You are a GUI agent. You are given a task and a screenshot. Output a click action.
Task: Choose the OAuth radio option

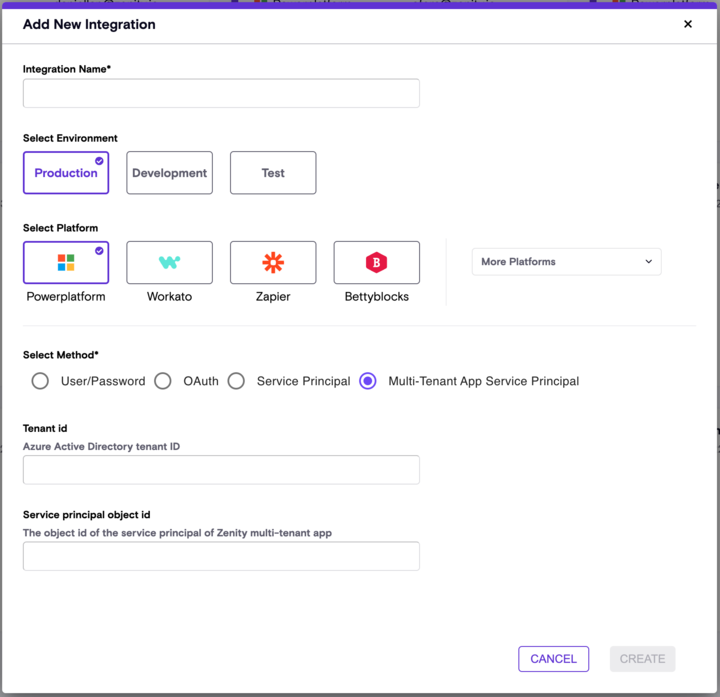coord(163,381)
